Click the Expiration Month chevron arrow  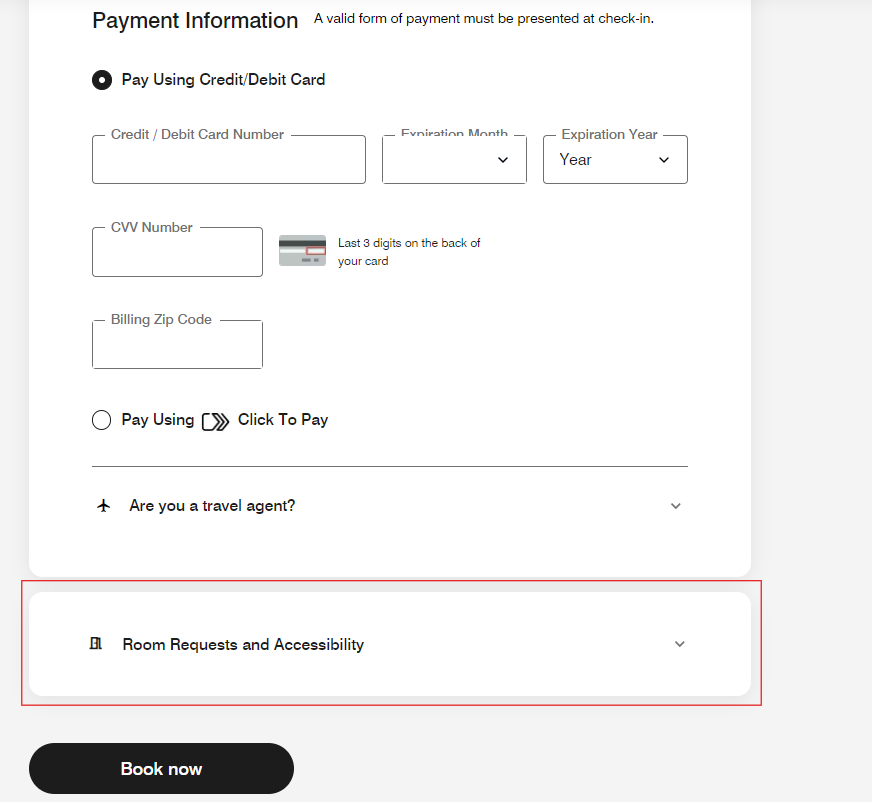tap(503, 160)
